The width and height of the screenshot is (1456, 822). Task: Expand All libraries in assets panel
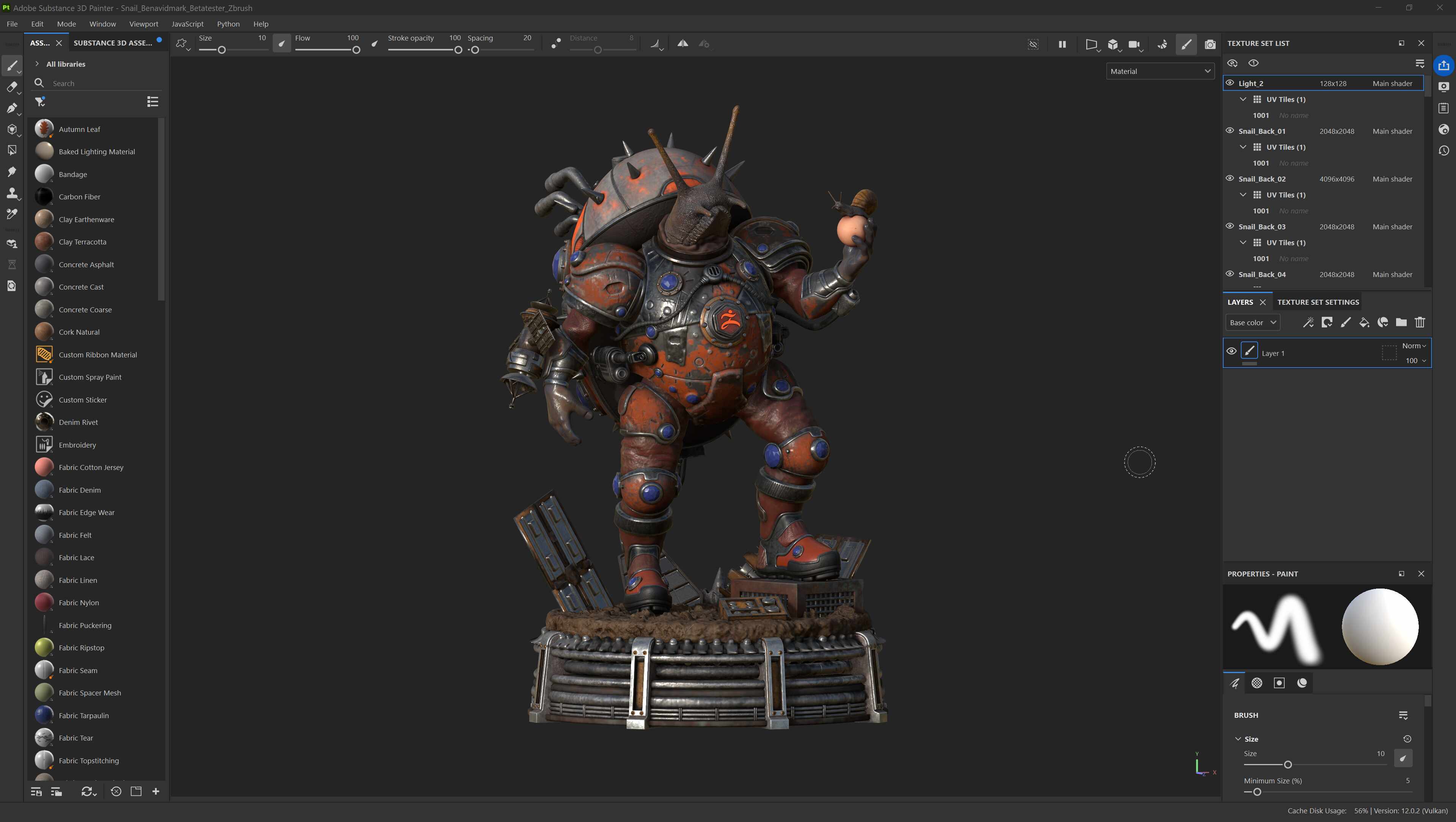point(37,64)
